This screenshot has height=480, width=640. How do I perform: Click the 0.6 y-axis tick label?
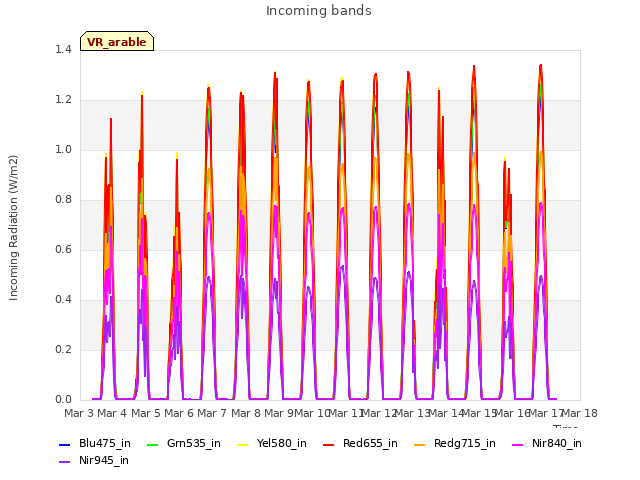(x=63, y=250)
